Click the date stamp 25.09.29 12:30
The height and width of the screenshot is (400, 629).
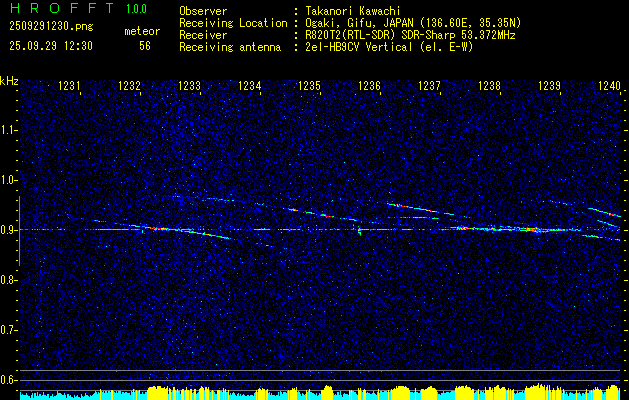[51, 46]
